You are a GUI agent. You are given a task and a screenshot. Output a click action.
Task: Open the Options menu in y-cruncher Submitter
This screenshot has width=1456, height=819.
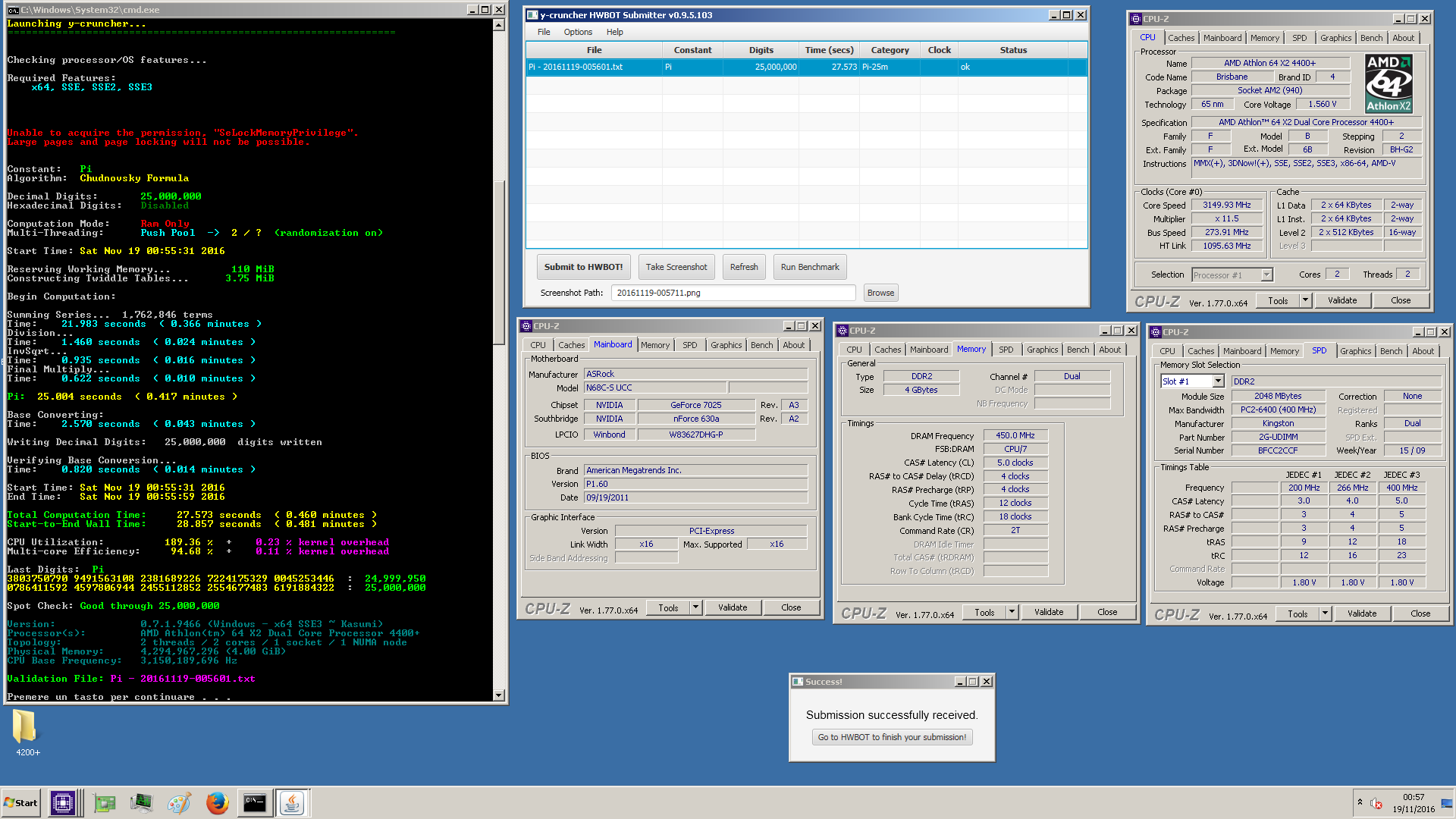click(578, 32)
